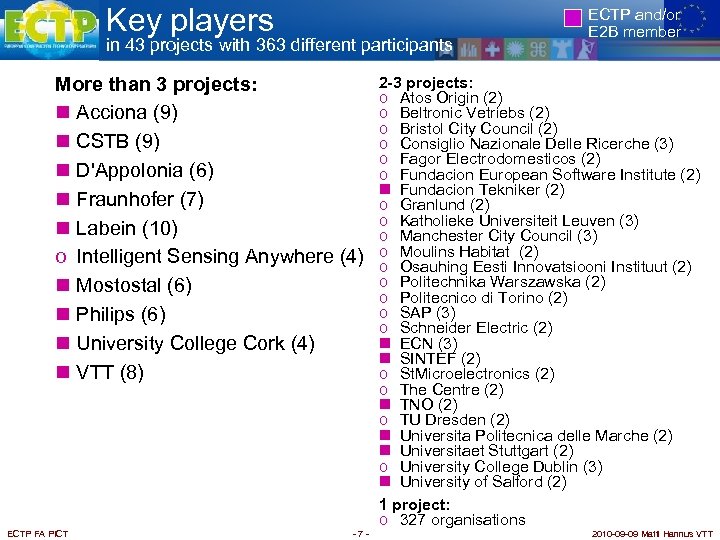Click the brown city skyline icon
The height and width of the screenshot is (540, 720).
pyautogui.click(x=469, y=50)
